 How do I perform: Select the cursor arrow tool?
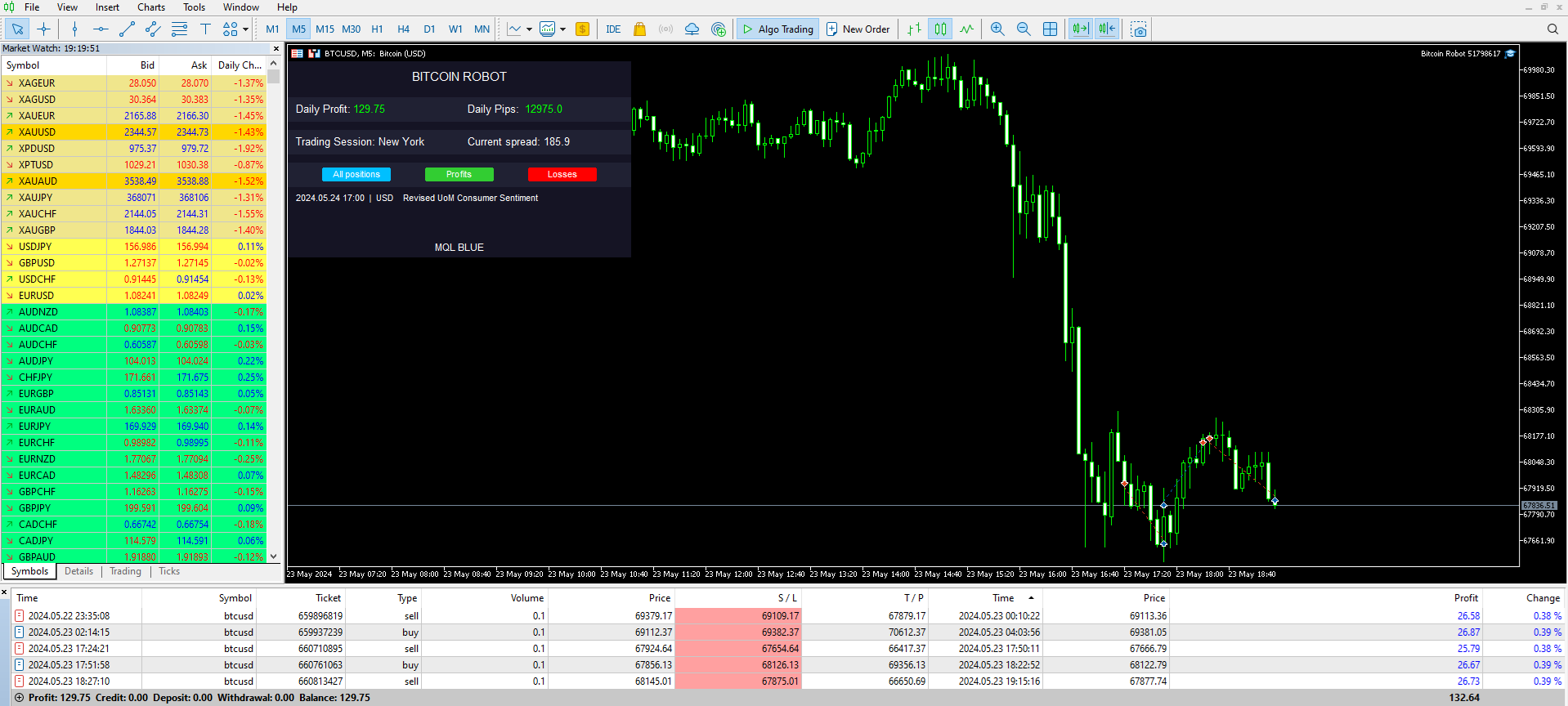click(x=17, y=29)
